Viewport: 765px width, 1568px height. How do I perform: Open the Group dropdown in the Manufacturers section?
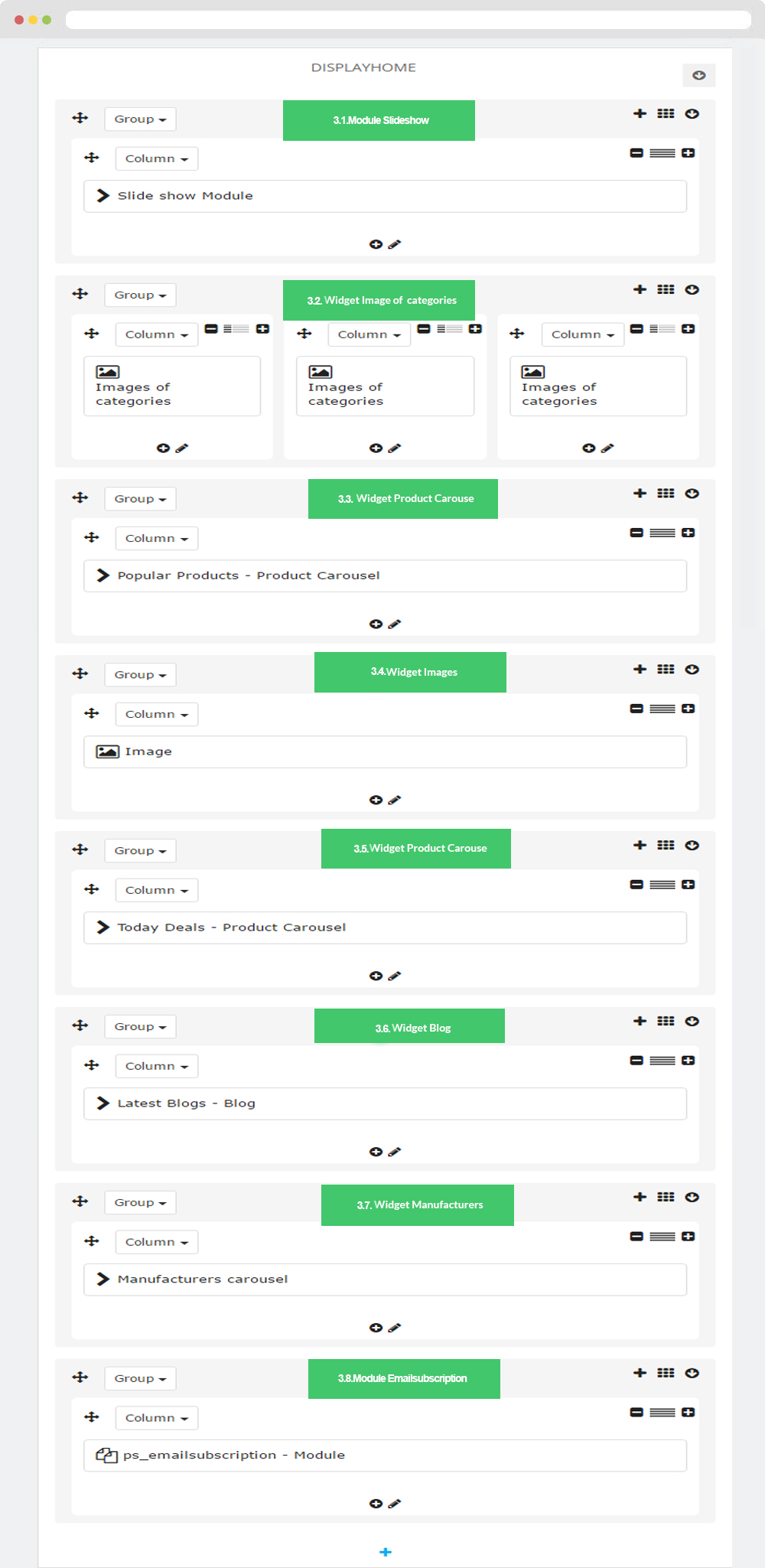(x=140, y=1203)
